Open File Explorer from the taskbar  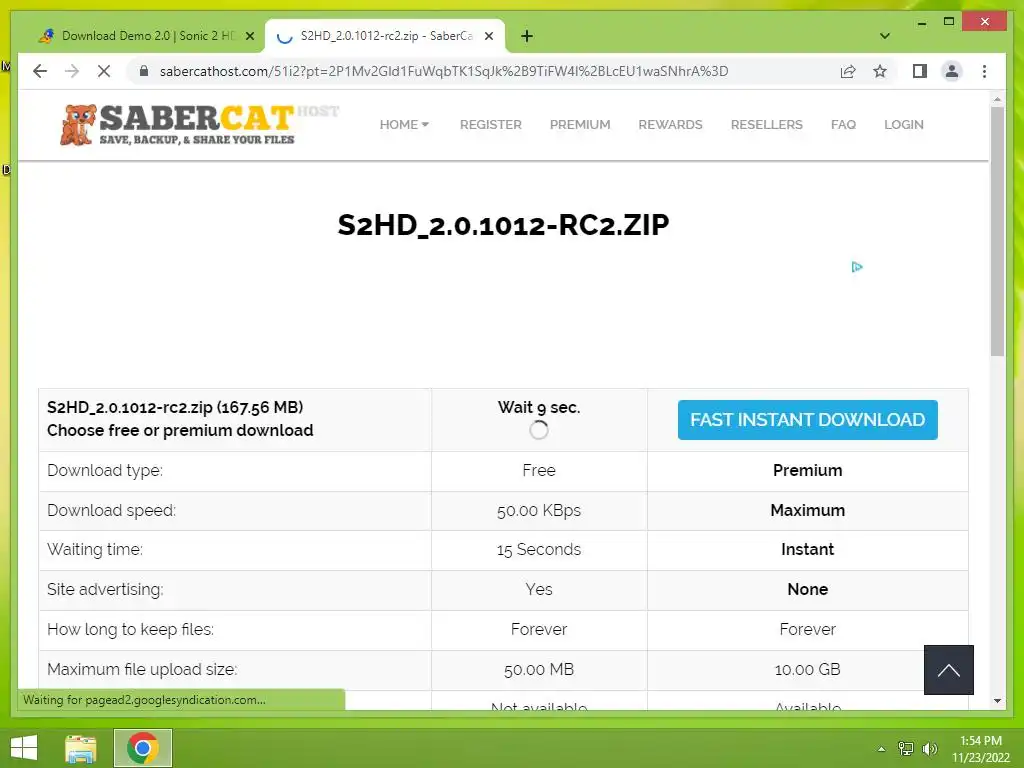pos(81,748)
